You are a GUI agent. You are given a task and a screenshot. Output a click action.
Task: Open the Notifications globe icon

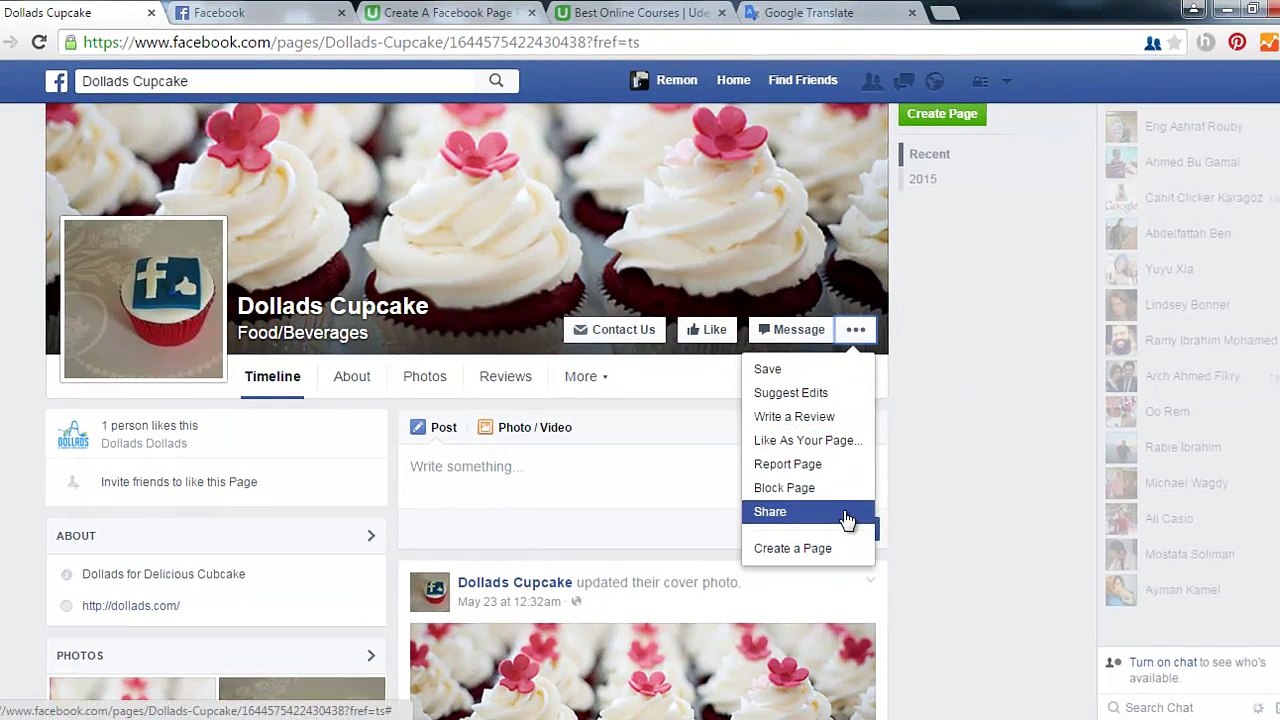935,81
